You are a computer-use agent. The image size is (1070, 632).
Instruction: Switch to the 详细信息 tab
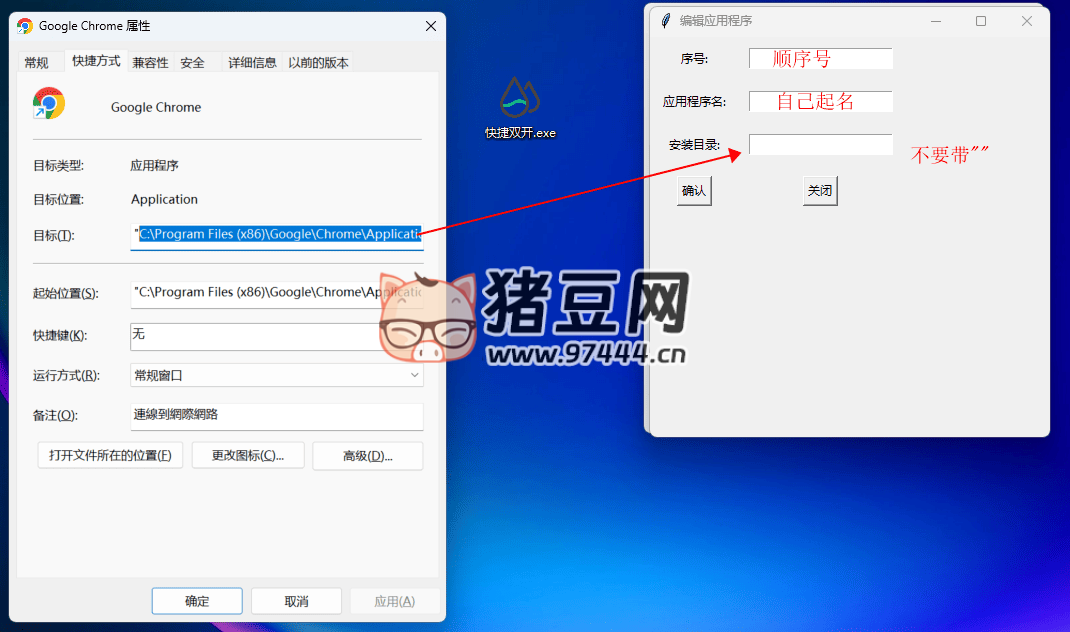pyautogui.click(x=252, y=63)
